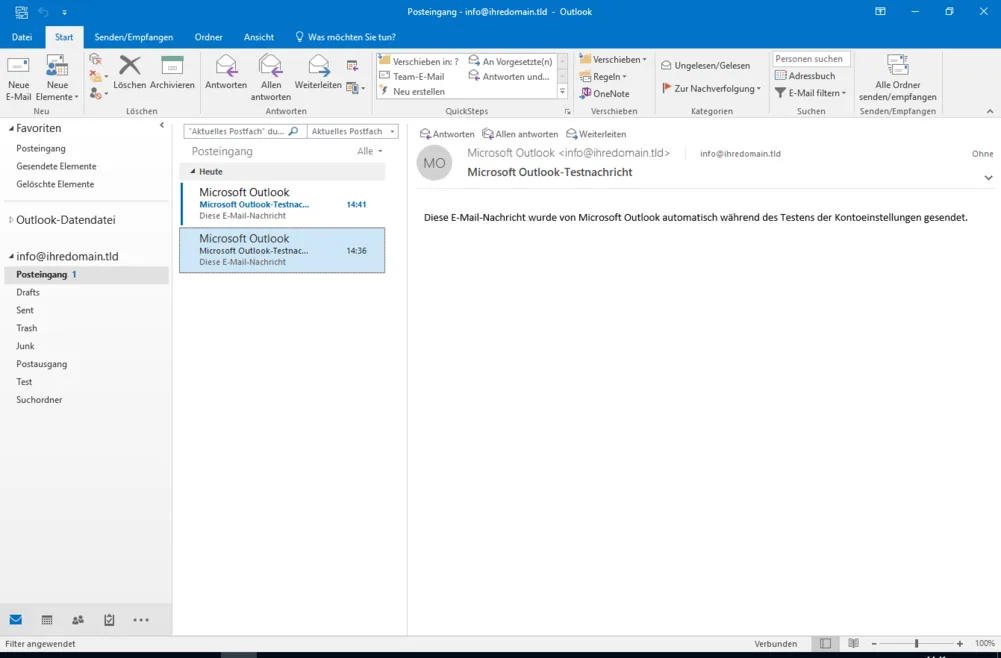Screen dimensions: 1001x658
Task: Click the Personen suchen search field
Action: [x=810, y=59]
